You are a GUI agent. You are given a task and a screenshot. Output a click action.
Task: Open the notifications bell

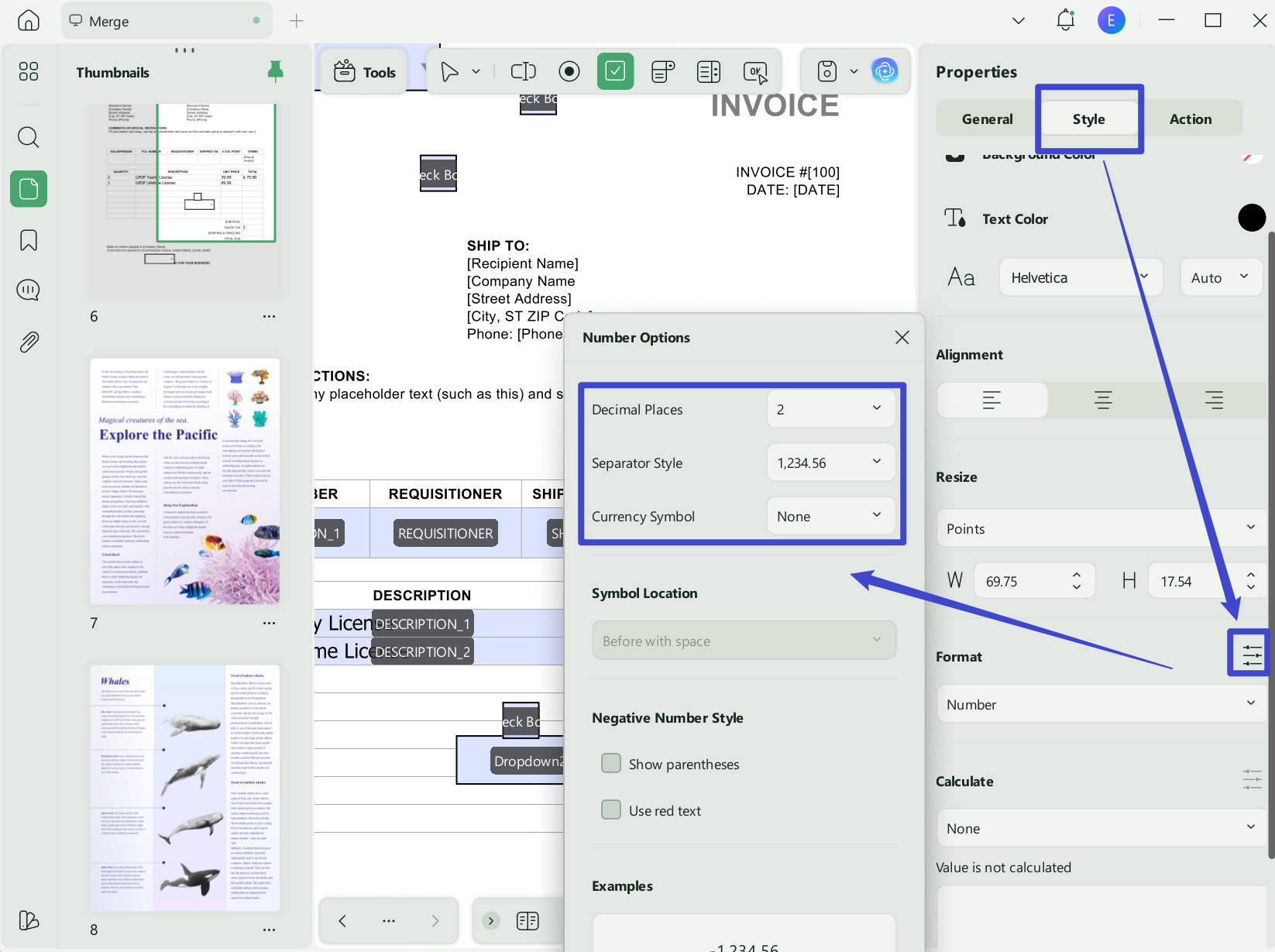pyautogui.click(x=1066, y=20)
